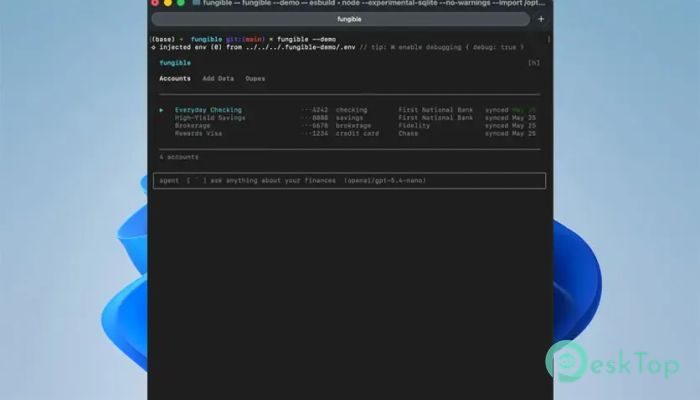Click First National Bank in Everyday Checking row

pyautogui.click(x=435, y=110)
